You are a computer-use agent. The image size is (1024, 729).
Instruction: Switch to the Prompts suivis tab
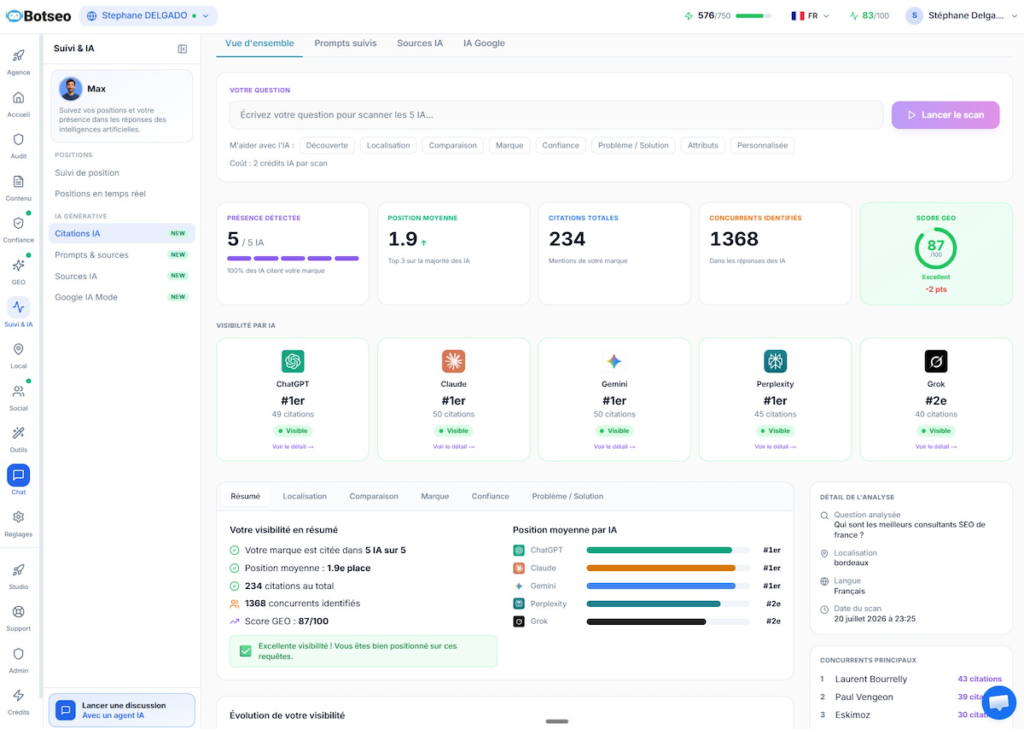pyautogui.click(x=345, y=44)
